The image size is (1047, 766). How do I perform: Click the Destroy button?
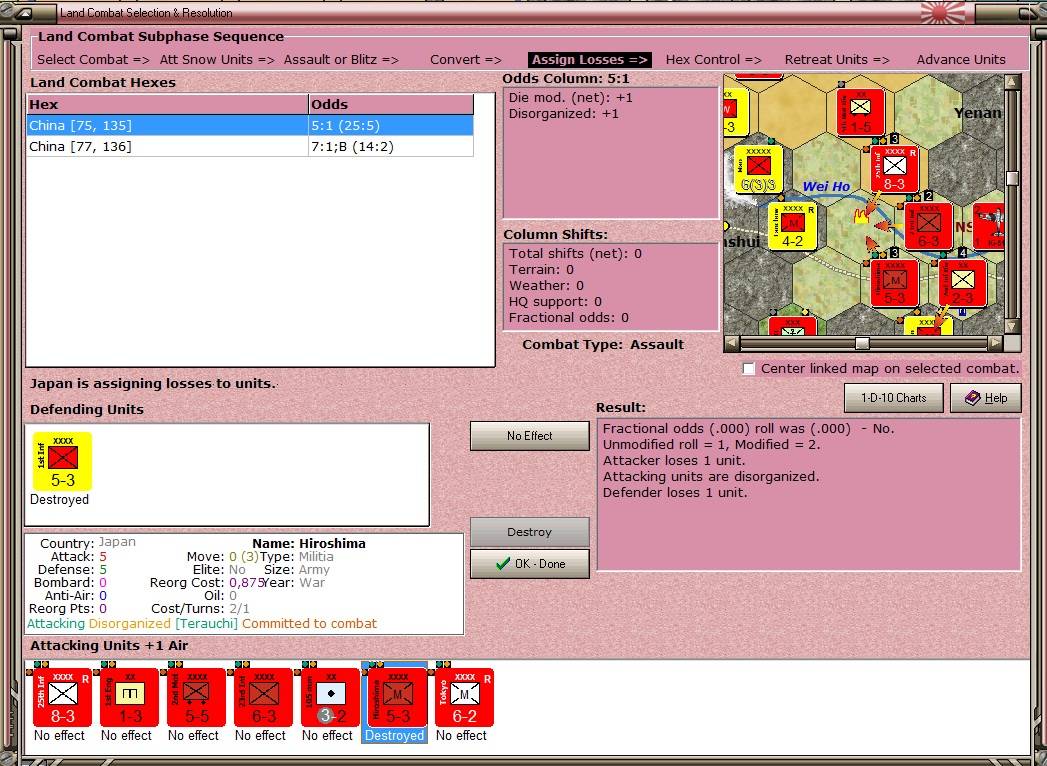click(530, 532)
